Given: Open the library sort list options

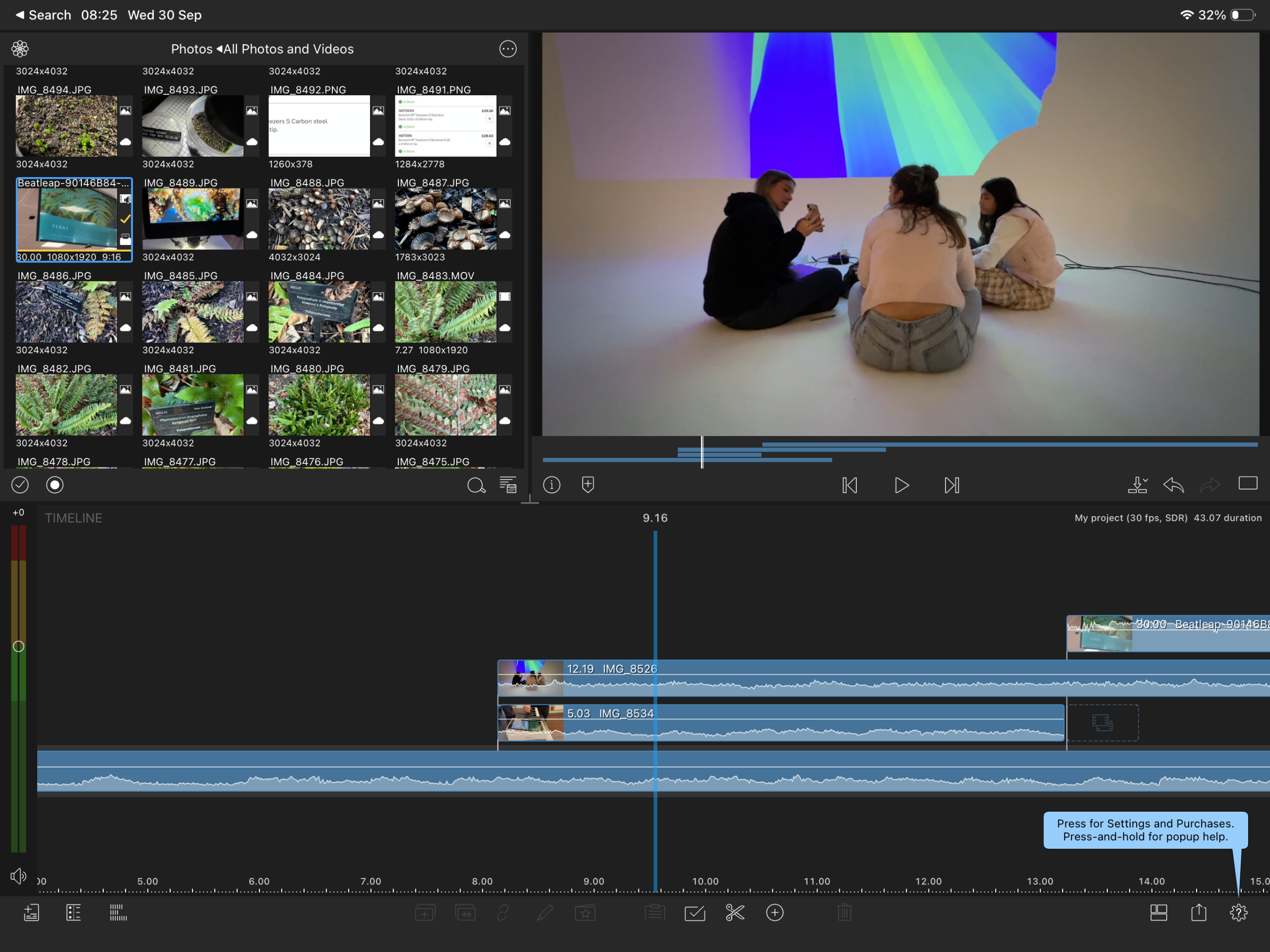Looking at the screenshot, I should (508, 485).
